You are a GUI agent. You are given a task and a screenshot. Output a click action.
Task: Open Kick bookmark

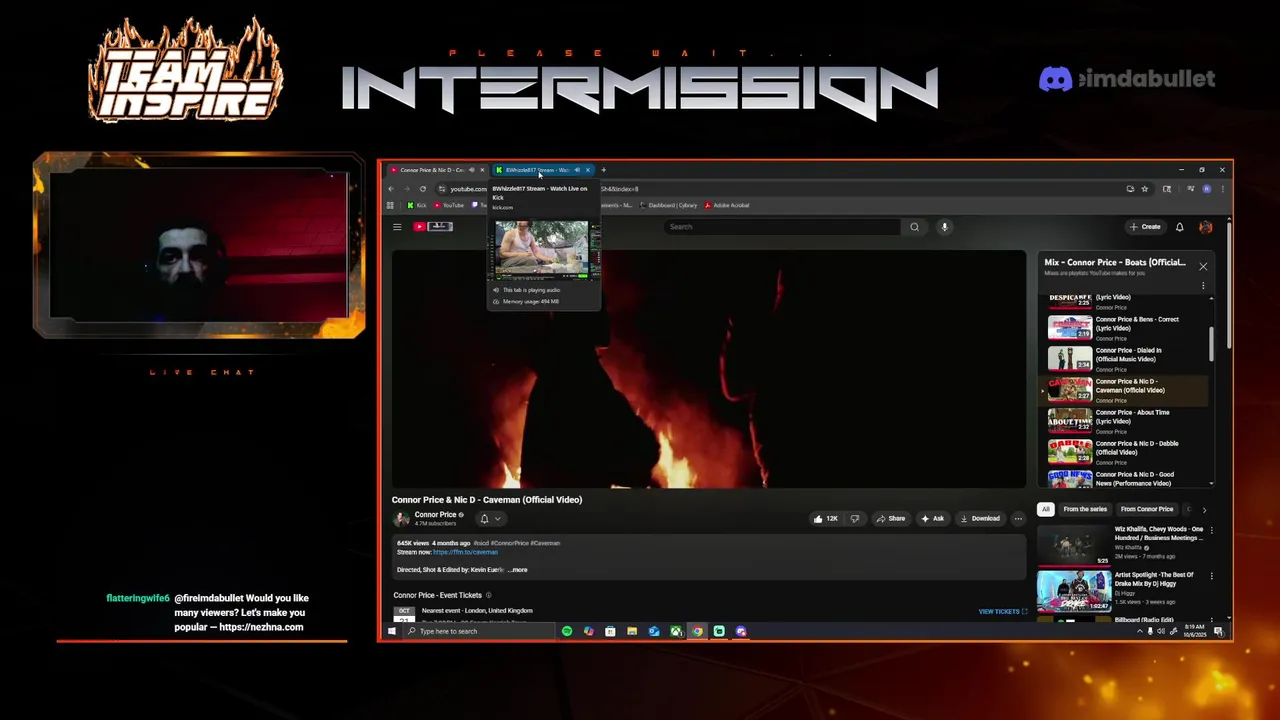pyautogui.click(x=417, y=205)
